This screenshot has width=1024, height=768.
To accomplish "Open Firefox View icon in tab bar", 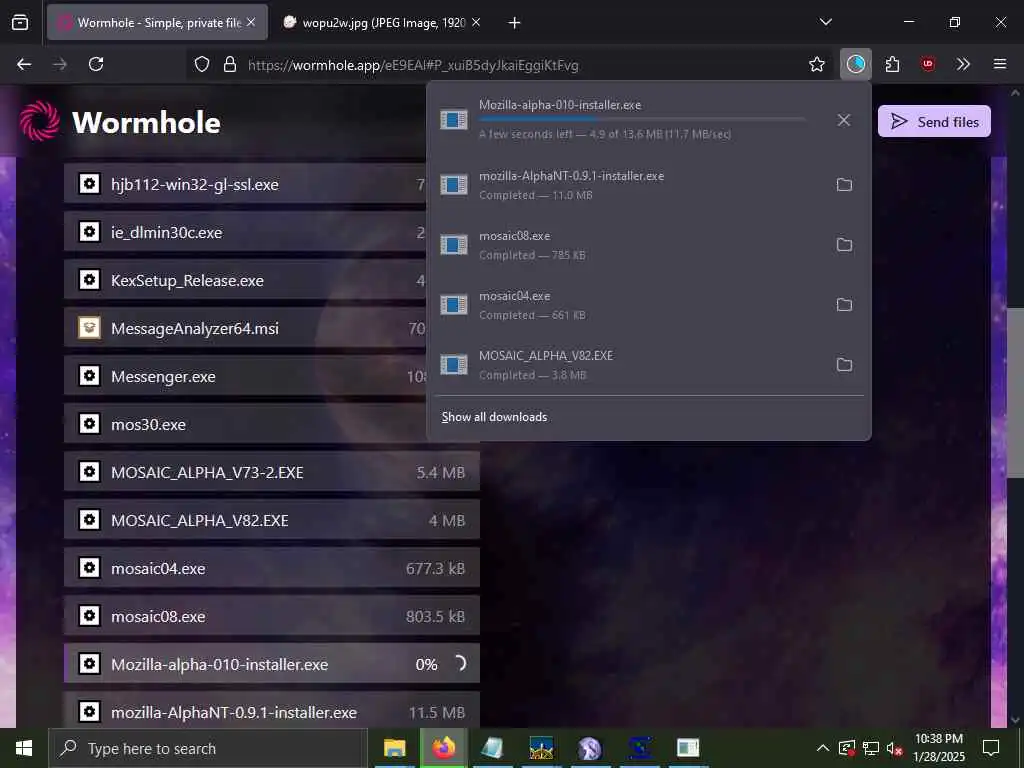I will 20,23.
